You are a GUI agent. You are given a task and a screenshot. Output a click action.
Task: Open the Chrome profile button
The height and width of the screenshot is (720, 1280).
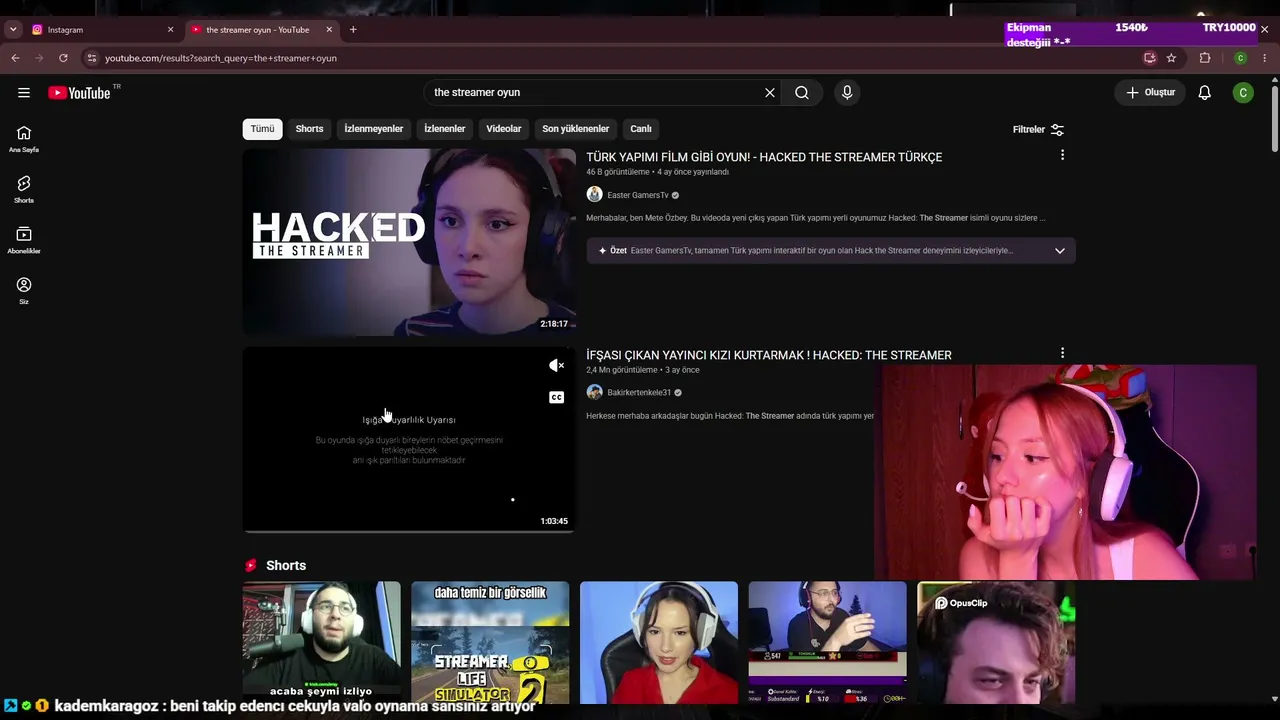[x=1240, y=58]
